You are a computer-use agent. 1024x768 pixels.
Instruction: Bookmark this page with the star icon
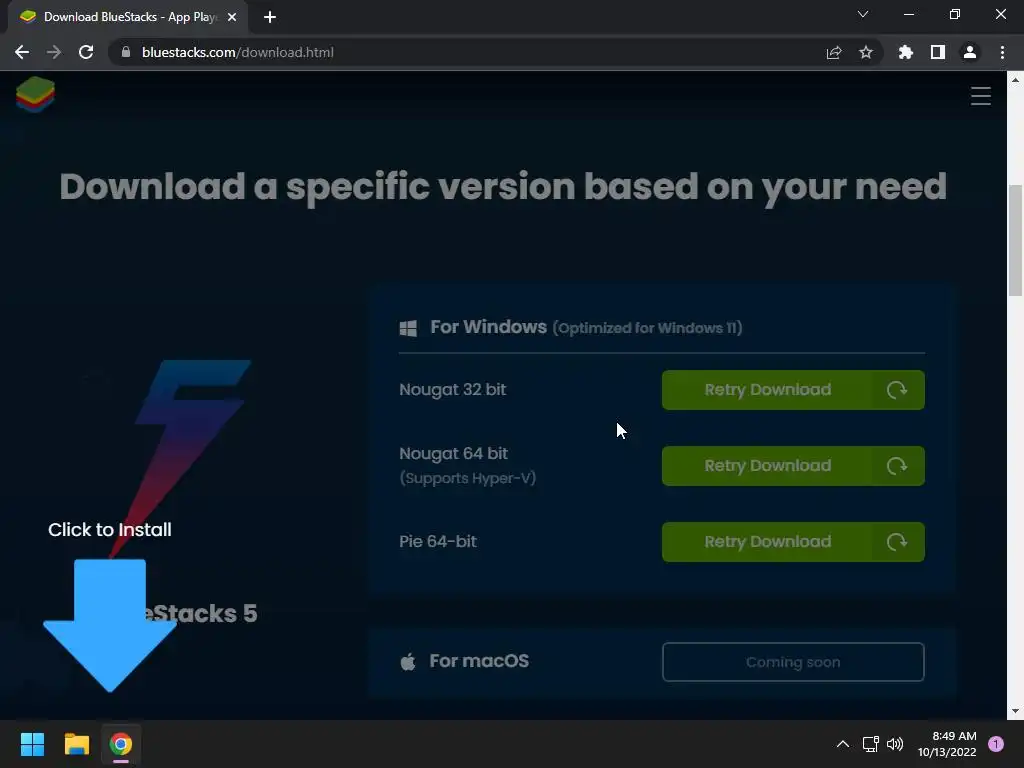tap(866, 52)
